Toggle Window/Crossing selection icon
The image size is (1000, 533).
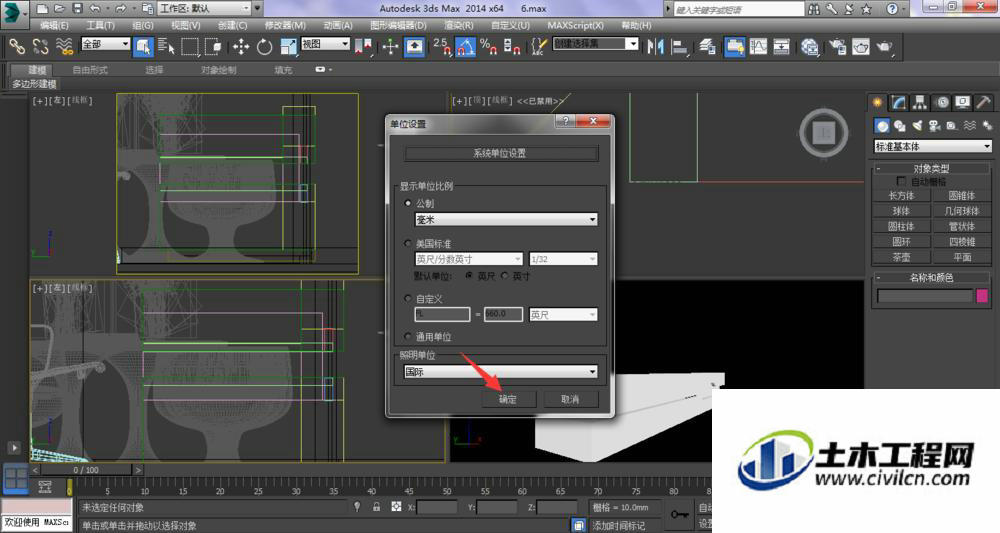213,47
